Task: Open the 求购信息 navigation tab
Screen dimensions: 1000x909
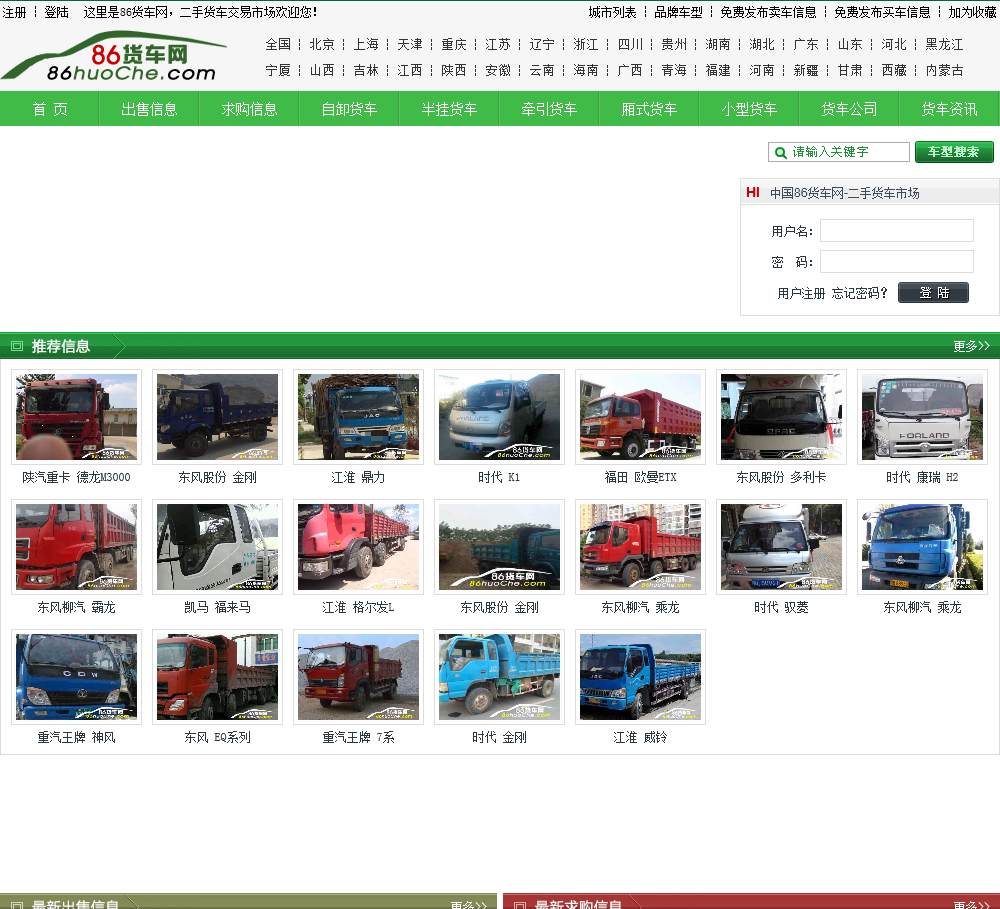Action: coord(249,109)
